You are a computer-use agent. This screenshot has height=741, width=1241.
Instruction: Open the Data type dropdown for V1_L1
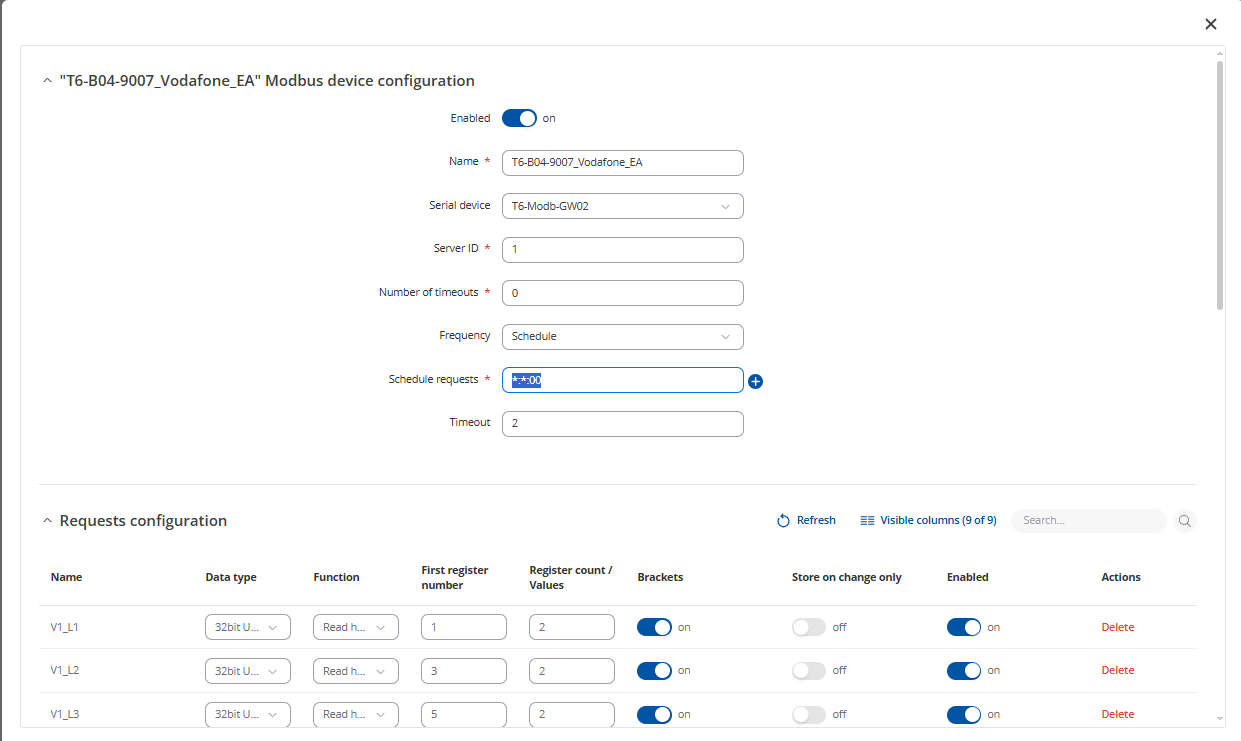[x=247, y=627]
